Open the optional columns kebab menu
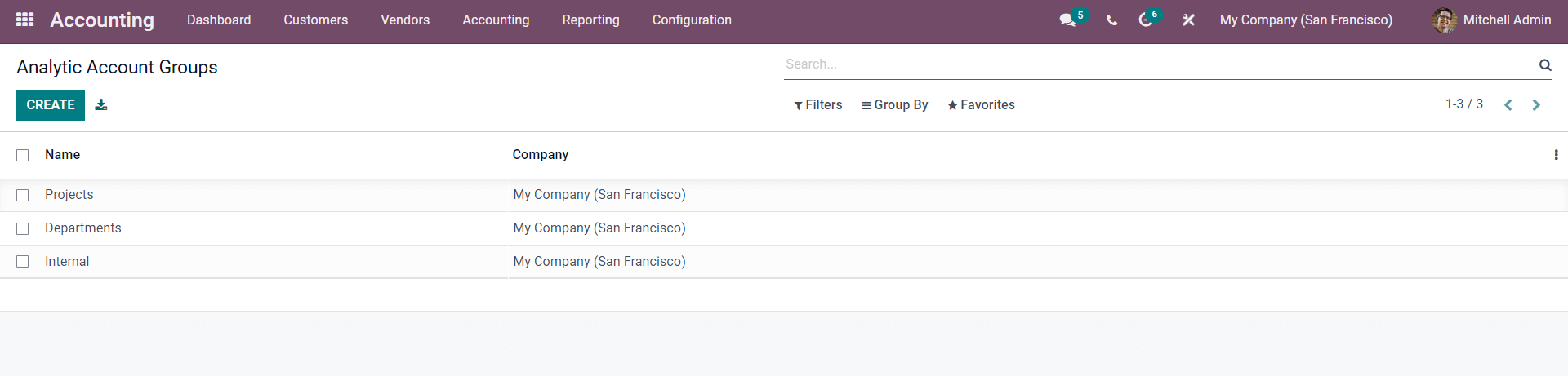The height and width of the screenshot is (376, 1568). (x=1556, y=155)
